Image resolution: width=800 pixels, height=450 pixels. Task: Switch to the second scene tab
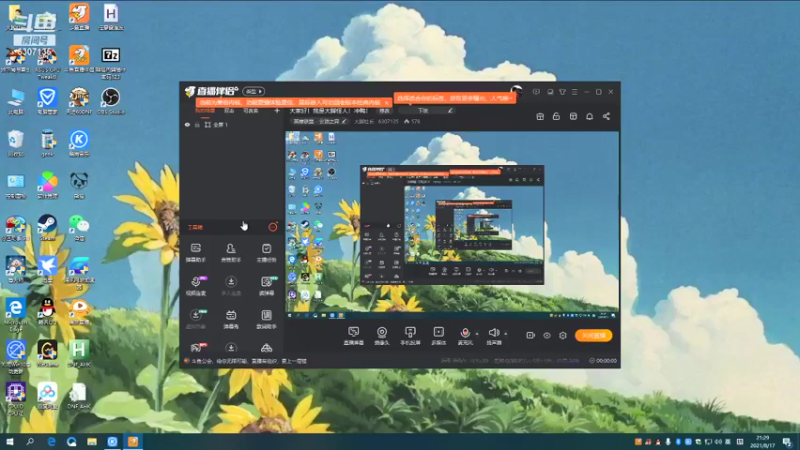[x=229, y=111]
